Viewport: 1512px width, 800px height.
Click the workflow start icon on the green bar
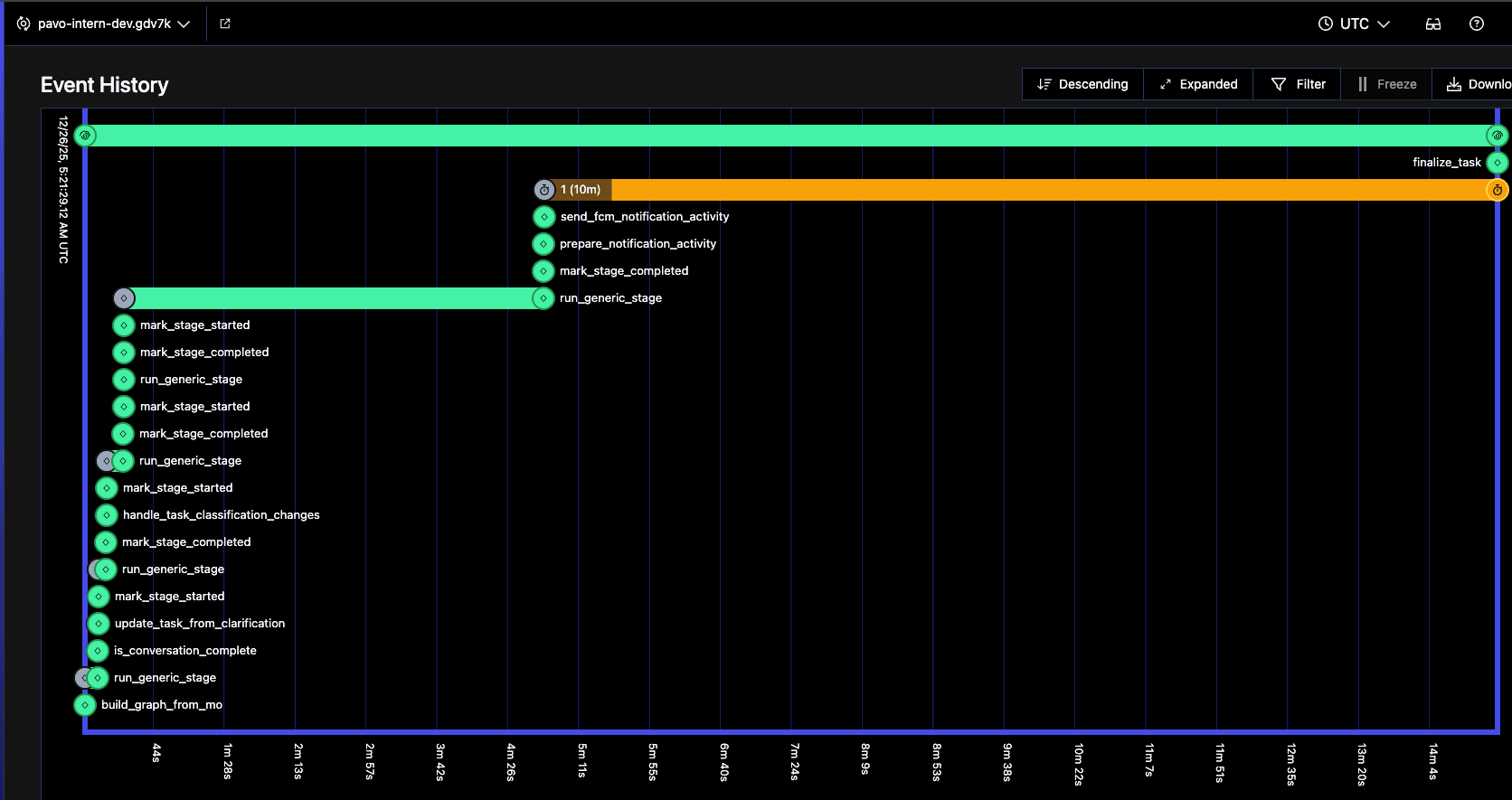pos(85,136)
